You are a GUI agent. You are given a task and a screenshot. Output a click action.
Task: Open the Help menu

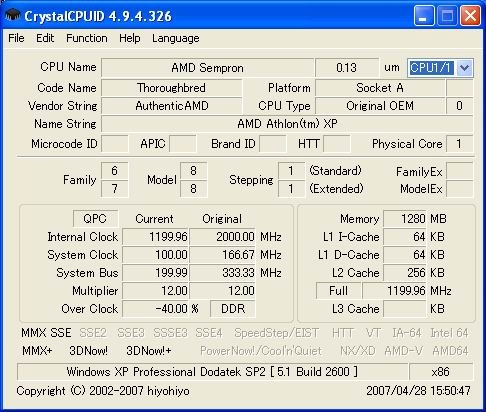click(x=130, y=38)
